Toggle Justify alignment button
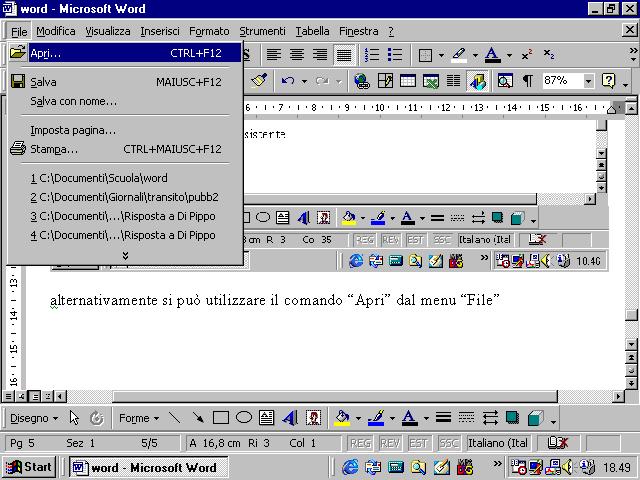640x480 pixels. point(344,55)
